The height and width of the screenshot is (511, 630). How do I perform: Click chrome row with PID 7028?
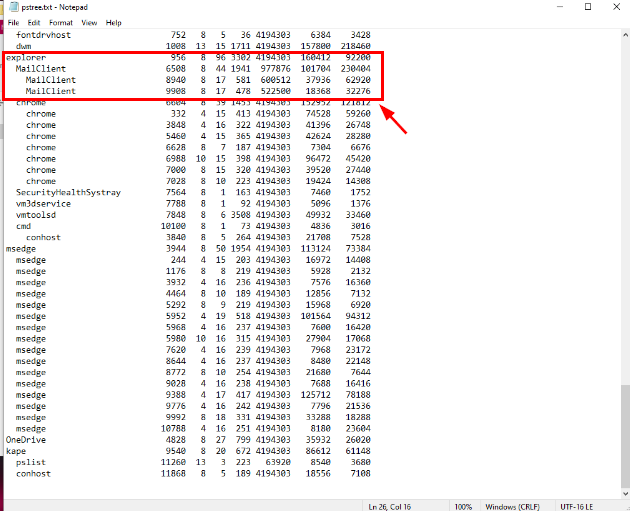pyautogui.click(x=198, y=181)
